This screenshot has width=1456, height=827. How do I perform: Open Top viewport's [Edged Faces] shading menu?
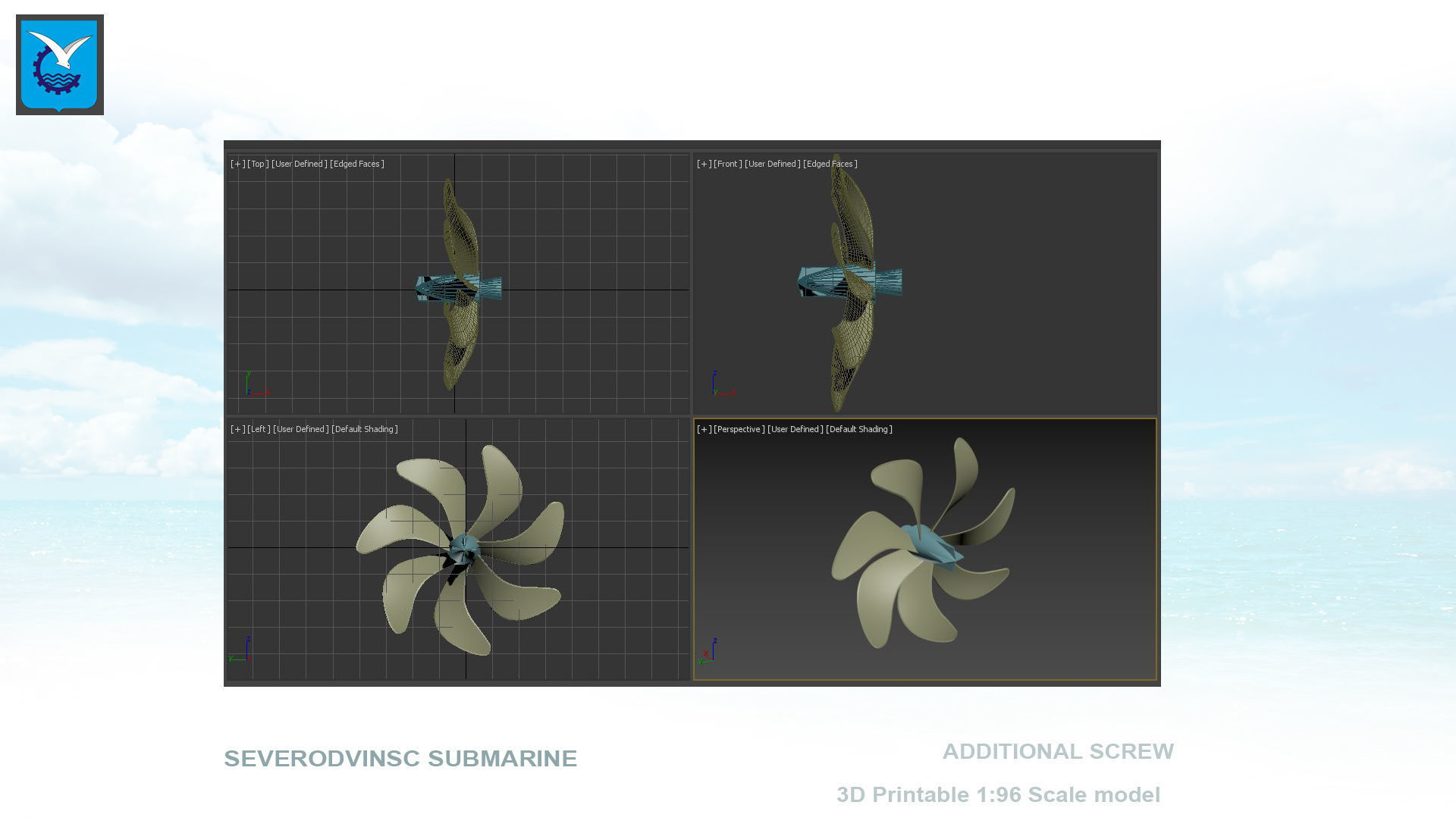356,164
